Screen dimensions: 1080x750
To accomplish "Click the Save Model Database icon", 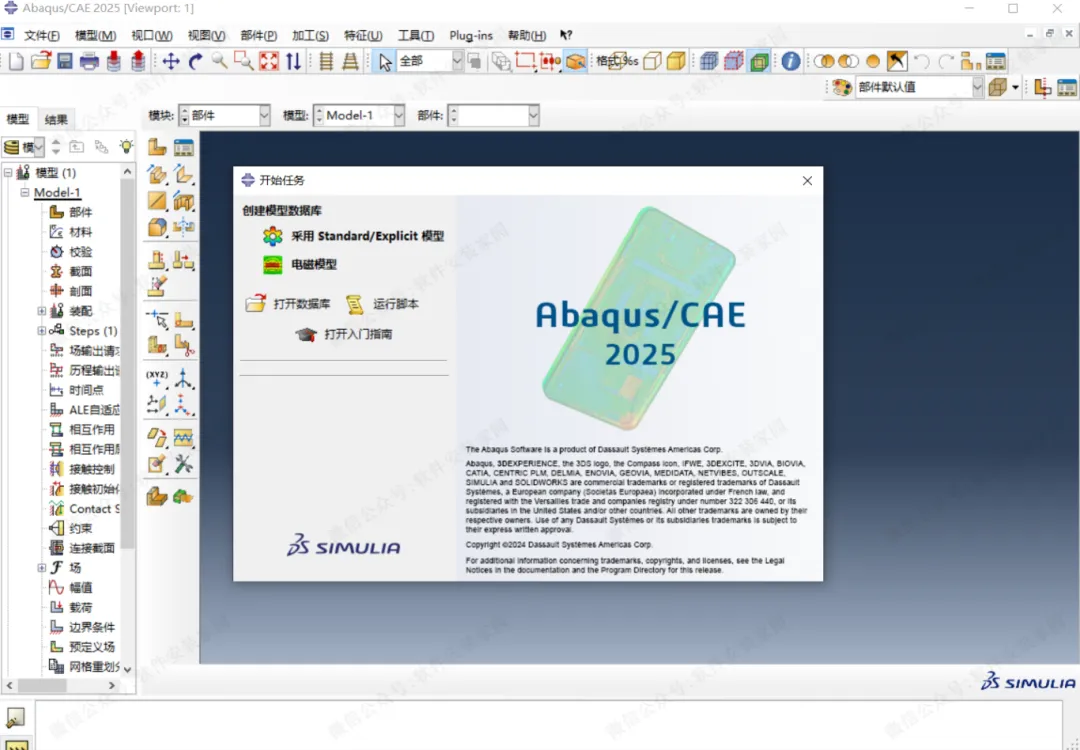I will pos(65,61).
